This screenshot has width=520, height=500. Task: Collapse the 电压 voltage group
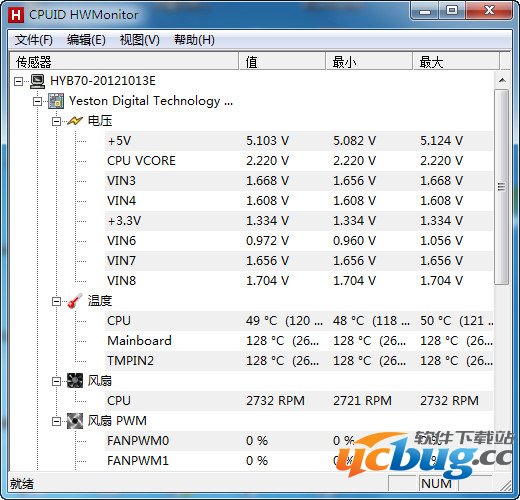[x=56, y=121]
